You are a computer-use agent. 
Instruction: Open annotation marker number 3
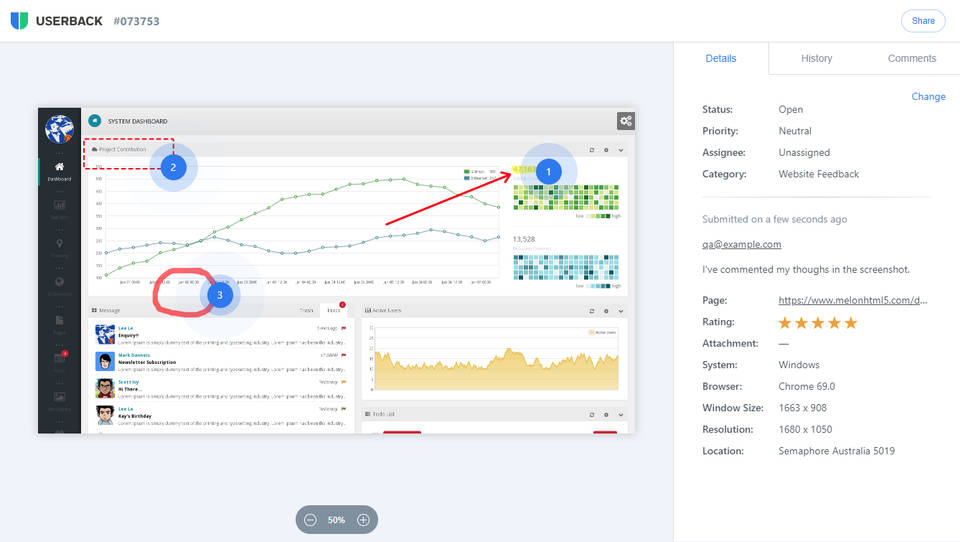tap(220, 295)
